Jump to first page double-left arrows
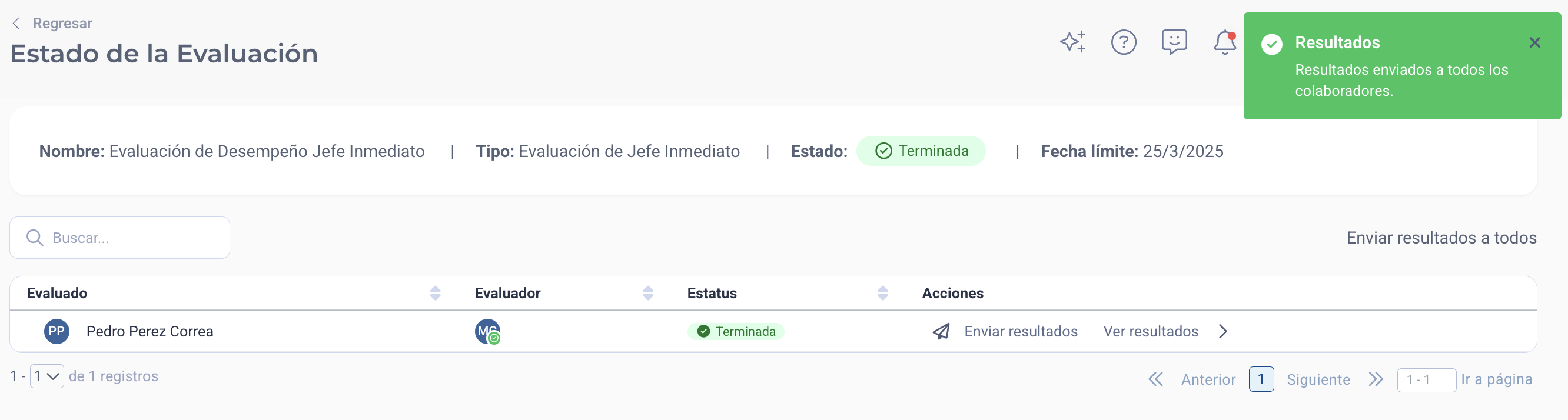 1155,379
